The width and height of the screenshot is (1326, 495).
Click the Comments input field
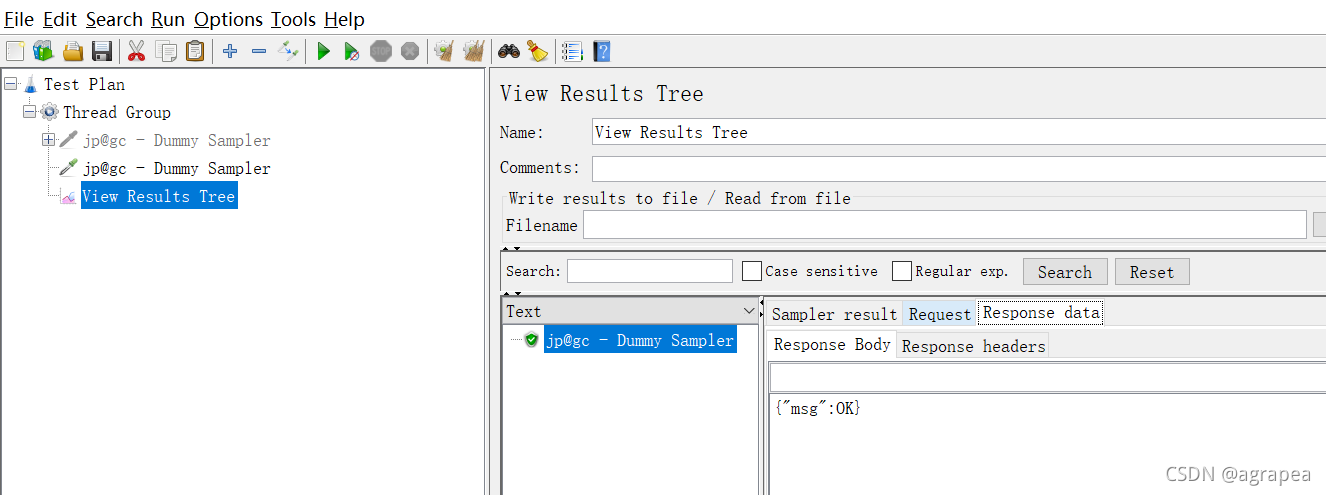[959, 168]
